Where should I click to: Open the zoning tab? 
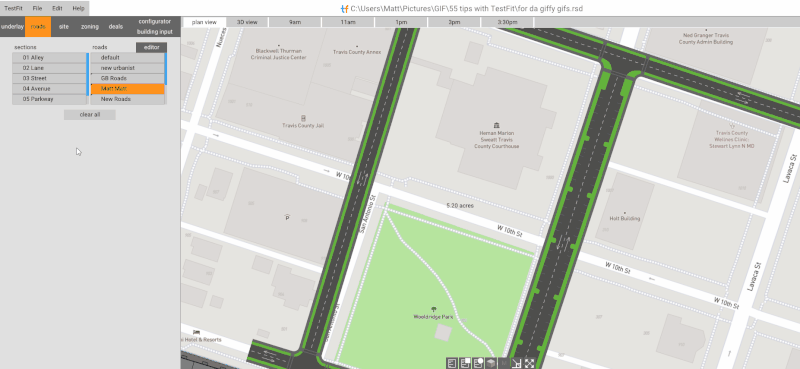click(x=90, y=27)
